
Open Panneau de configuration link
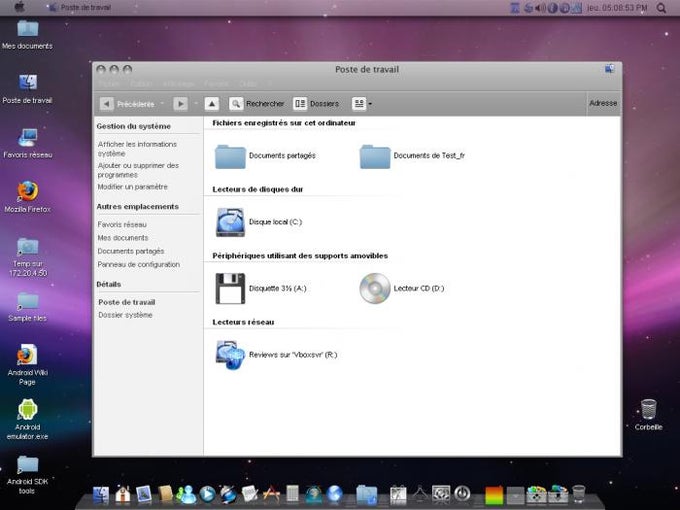click(138, 264)
